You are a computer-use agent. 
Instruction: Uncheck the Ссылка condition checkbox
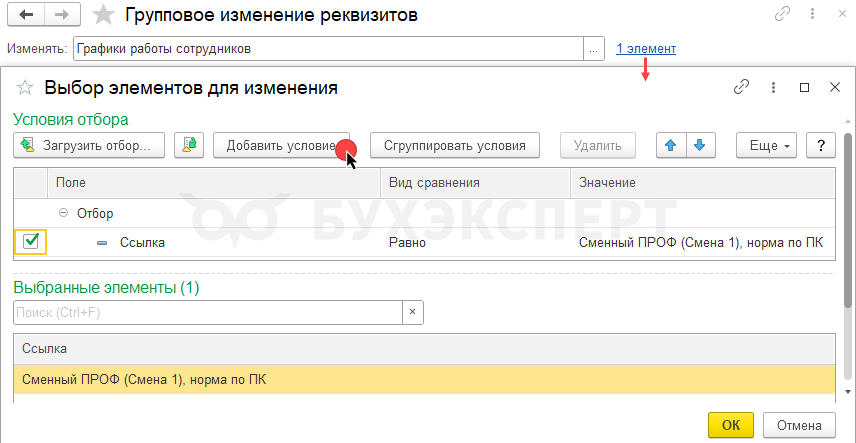[x=31, y=242]
